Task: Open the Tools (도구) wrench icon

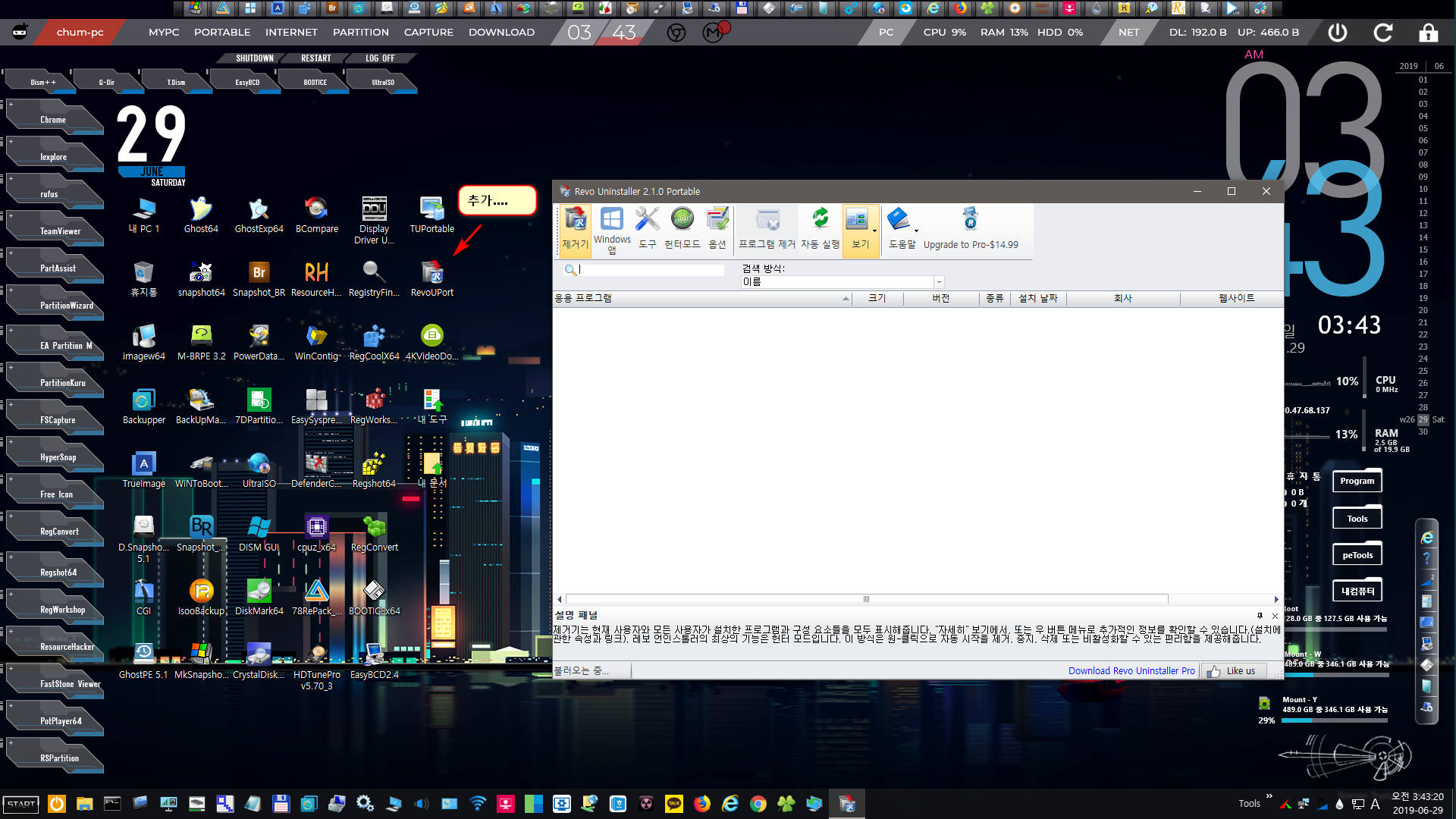Action: (647, 229)
